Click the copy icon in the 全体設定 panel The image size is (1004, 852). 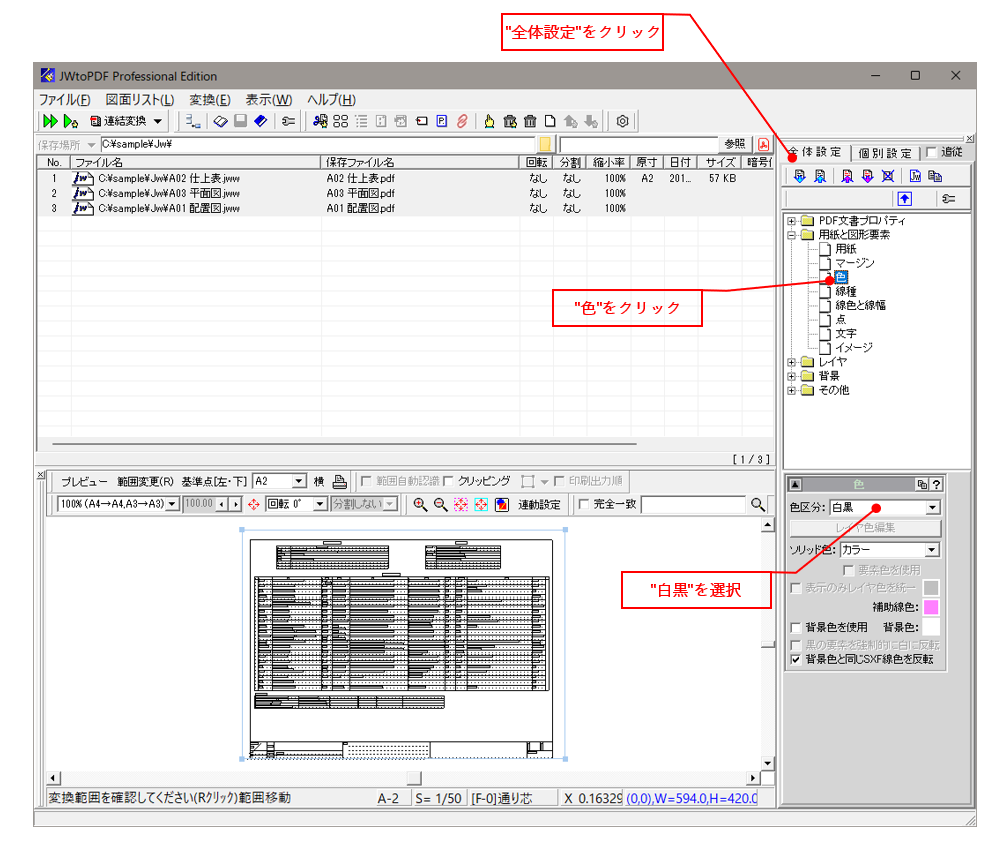[936, 174]
